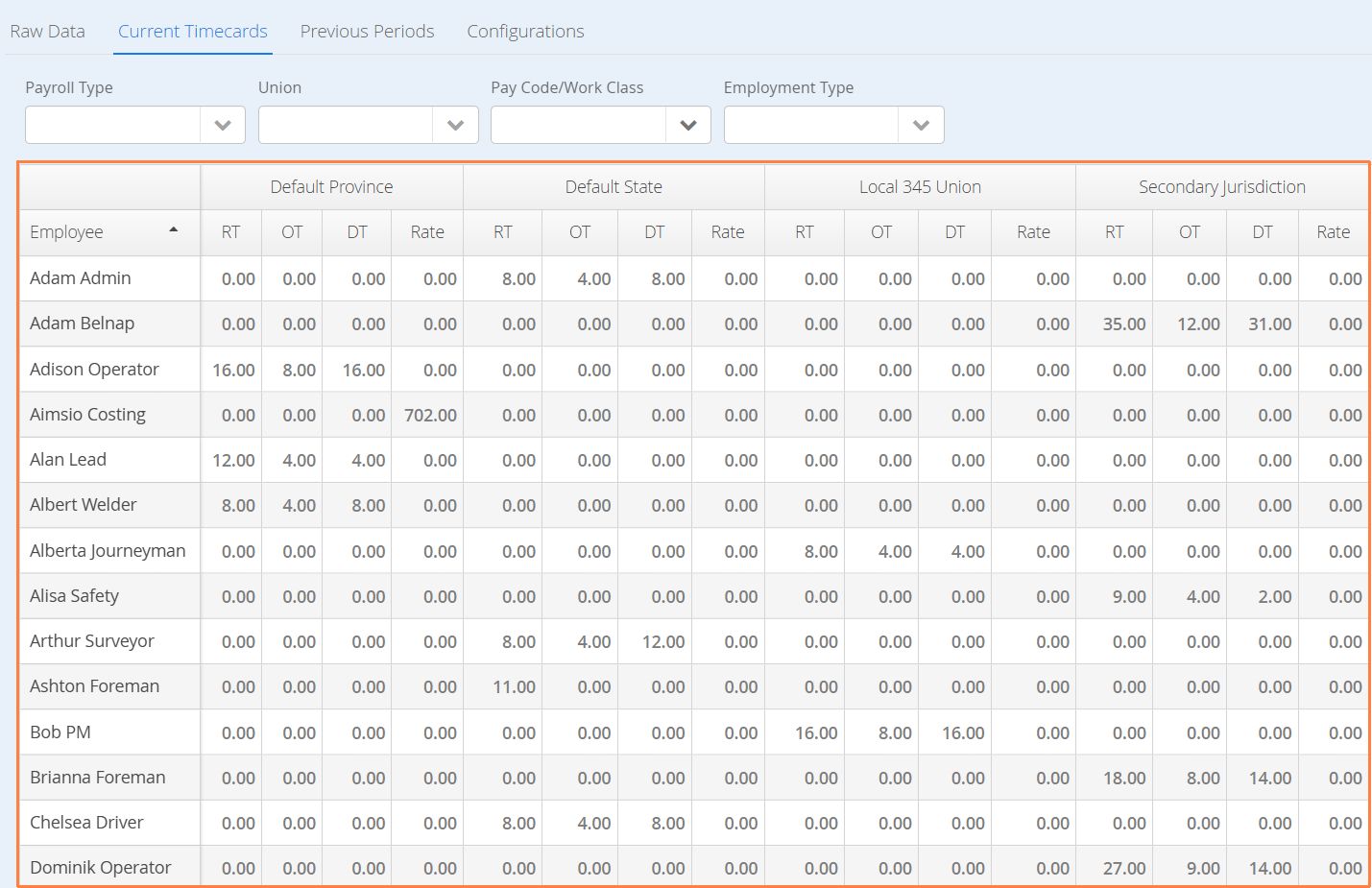Select the Chelsea Driver employee name
This screenshot has width=1372, height=888.
(86, 823)
